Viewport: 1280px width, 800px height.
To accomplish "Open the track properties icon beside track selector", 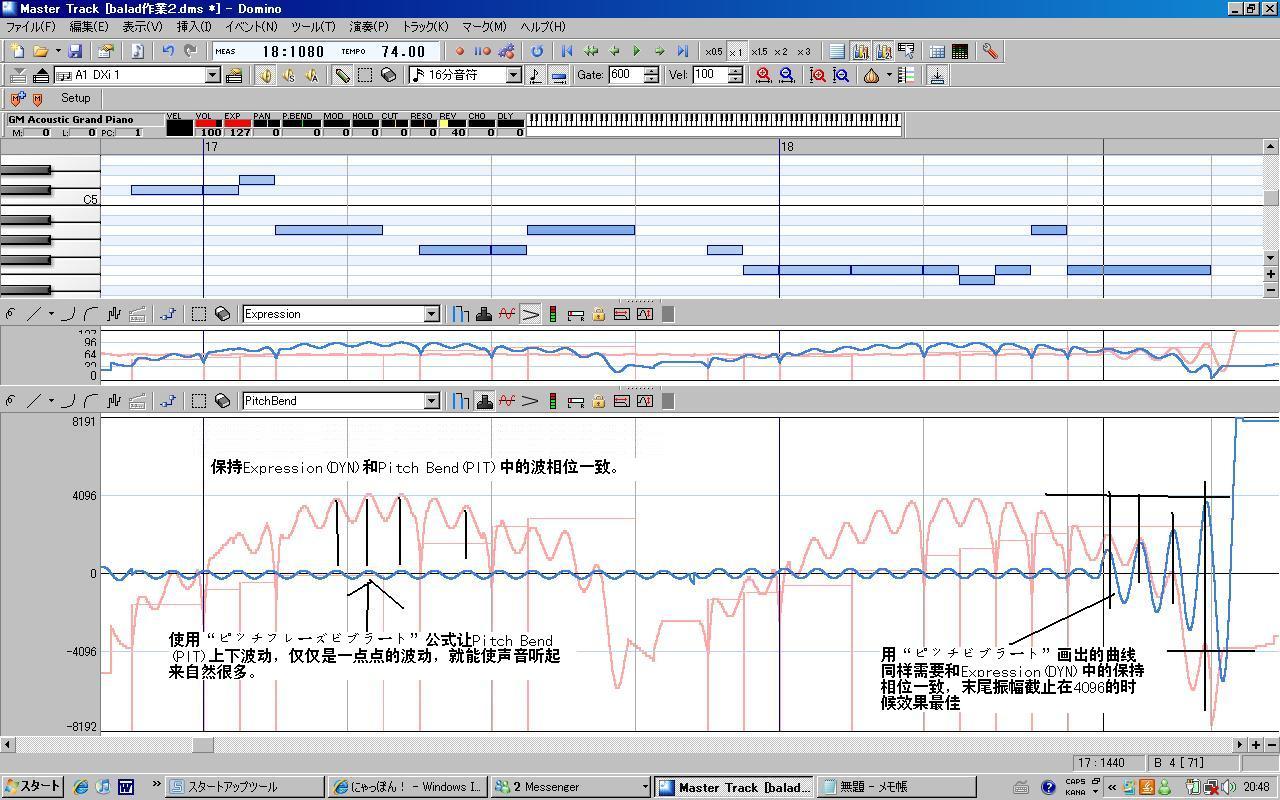I will (x=234, y=75).
